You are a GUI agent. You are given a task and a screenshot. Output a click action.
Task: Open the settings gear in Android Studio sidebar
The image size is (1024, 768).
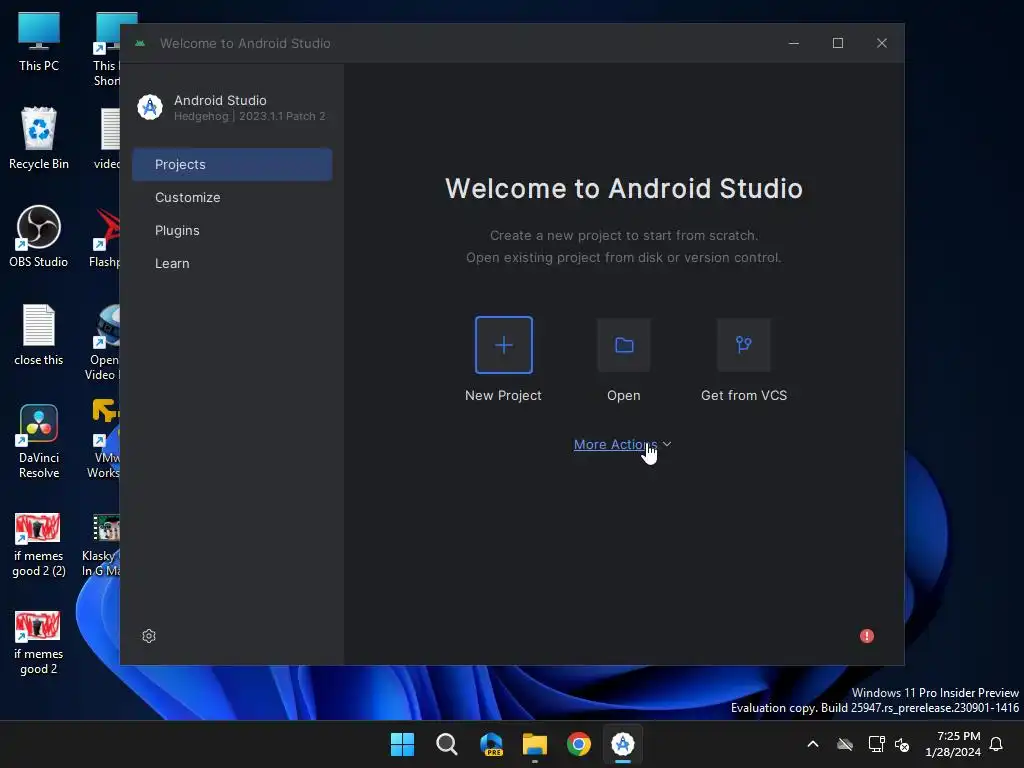[149, 636]
